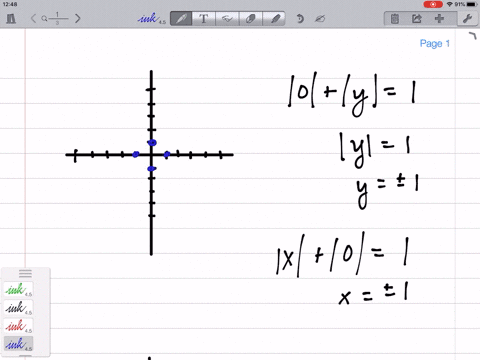480x360 pixels.
Task: Select the Text tool
Action: coord(204,18)
